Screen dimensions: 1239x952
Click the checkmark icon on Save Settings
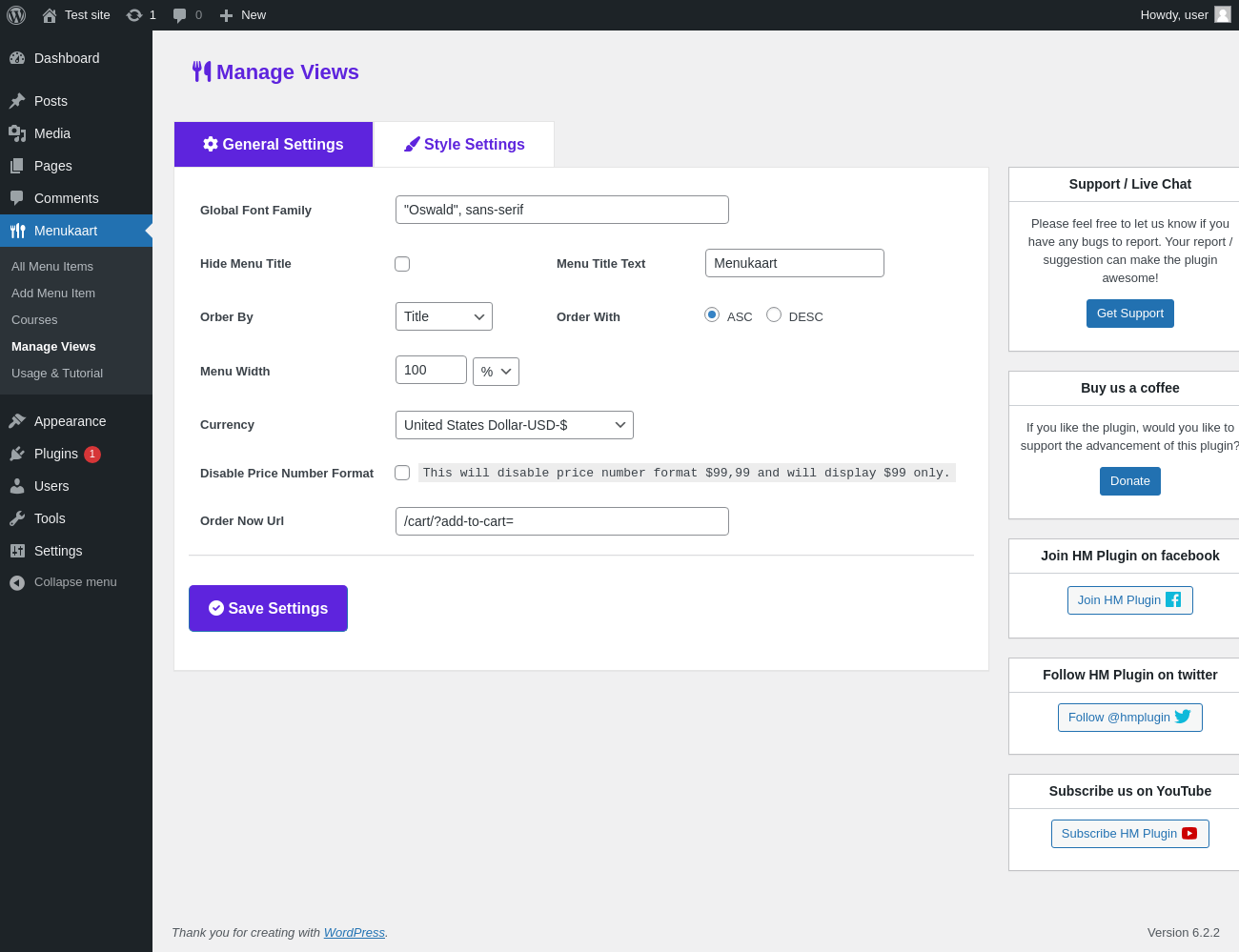pos(216,608)
